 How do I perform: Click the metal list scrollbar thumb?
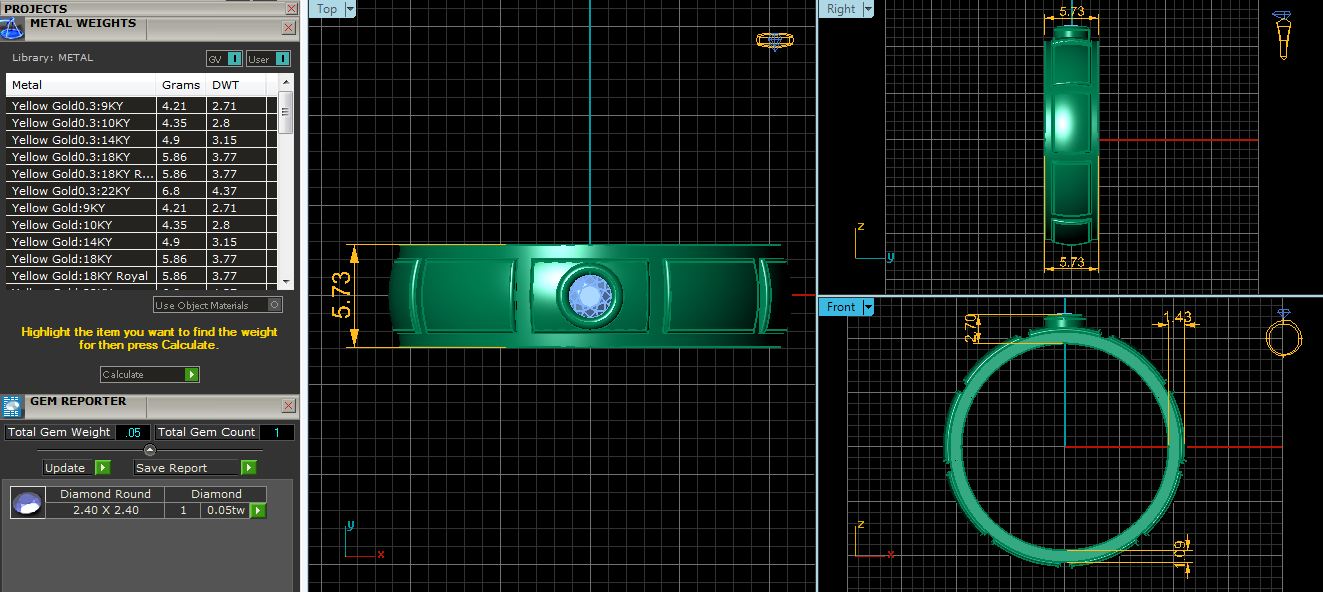click(286, 111)
